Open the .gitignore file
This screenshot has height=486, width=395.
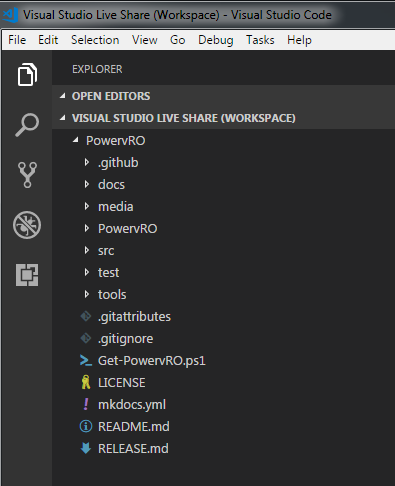click(125, 339)
